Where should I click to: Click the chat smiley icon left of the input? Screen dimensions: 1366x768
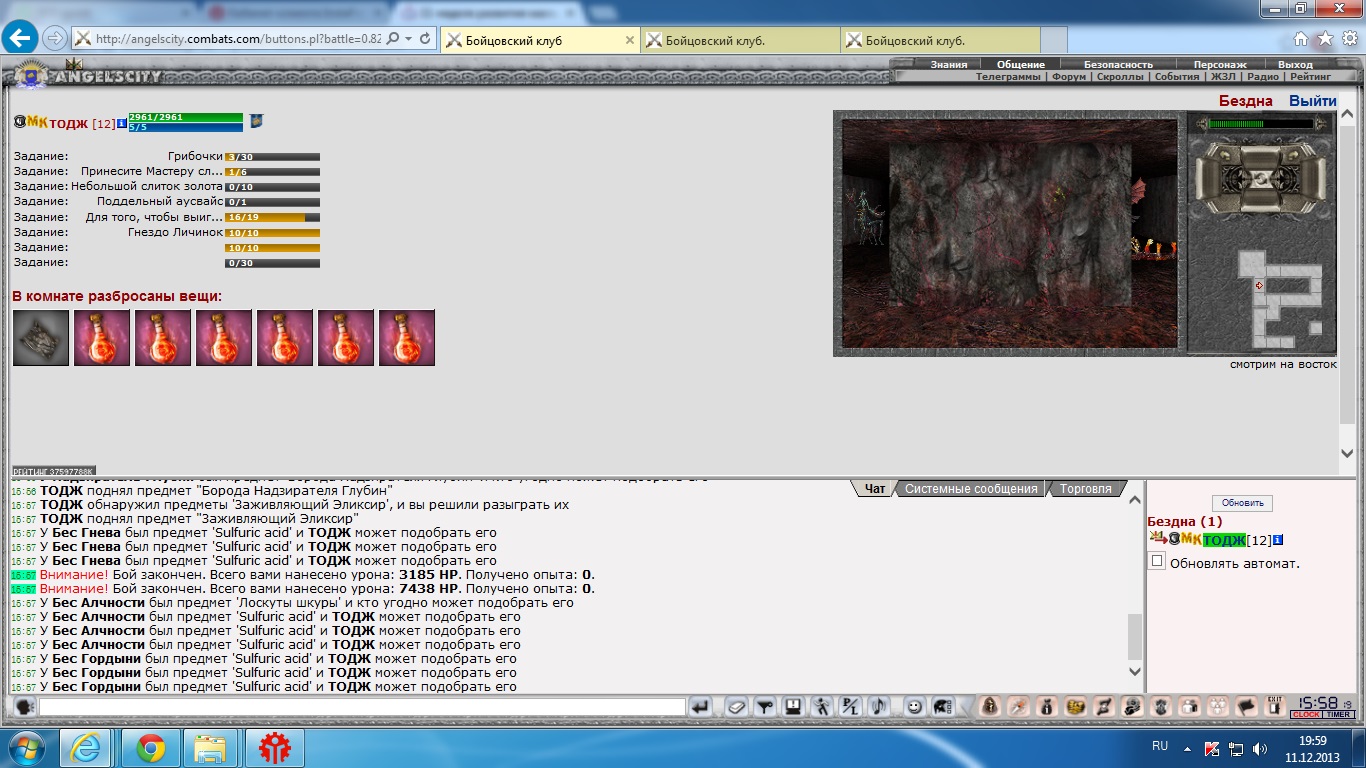pyautogui.click(x=23, y=707)
